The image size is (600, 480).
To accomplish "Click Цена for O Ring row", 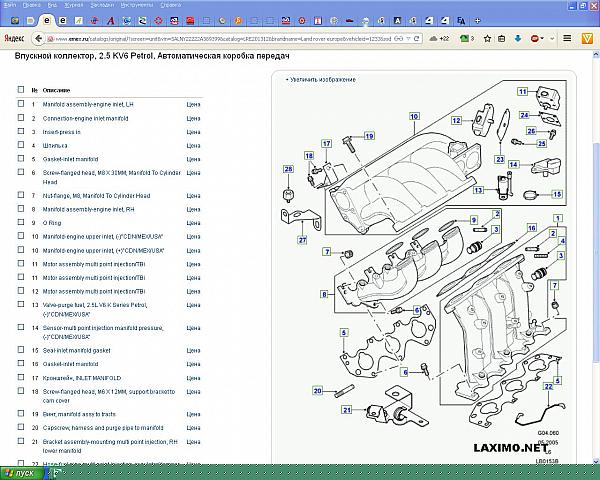I will click(193, 223).
